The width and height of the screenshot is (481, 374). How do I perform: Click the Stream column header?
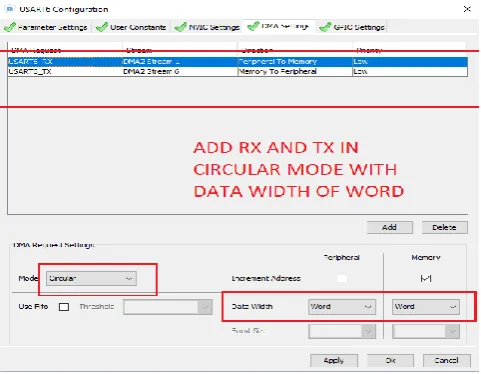pos(180,50)
